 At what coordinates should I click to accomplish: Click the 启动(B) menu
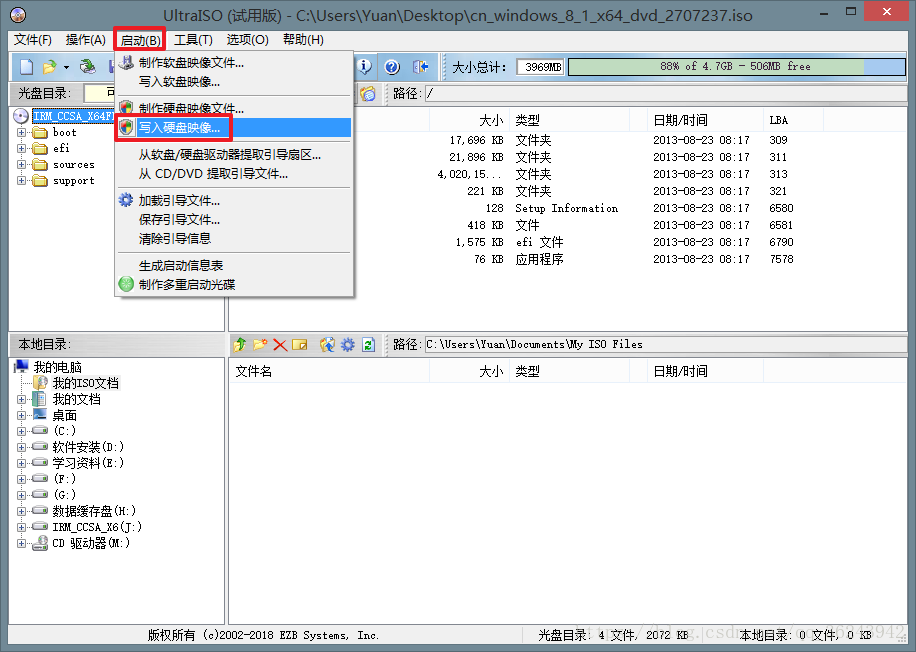(x=140, y=40)
